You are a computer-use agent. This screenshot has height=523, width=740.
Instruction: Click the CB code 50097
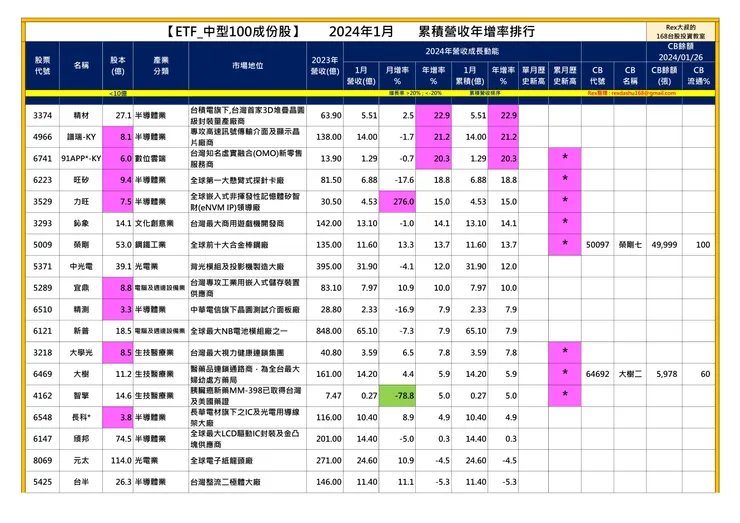click(x=597, y=245)
